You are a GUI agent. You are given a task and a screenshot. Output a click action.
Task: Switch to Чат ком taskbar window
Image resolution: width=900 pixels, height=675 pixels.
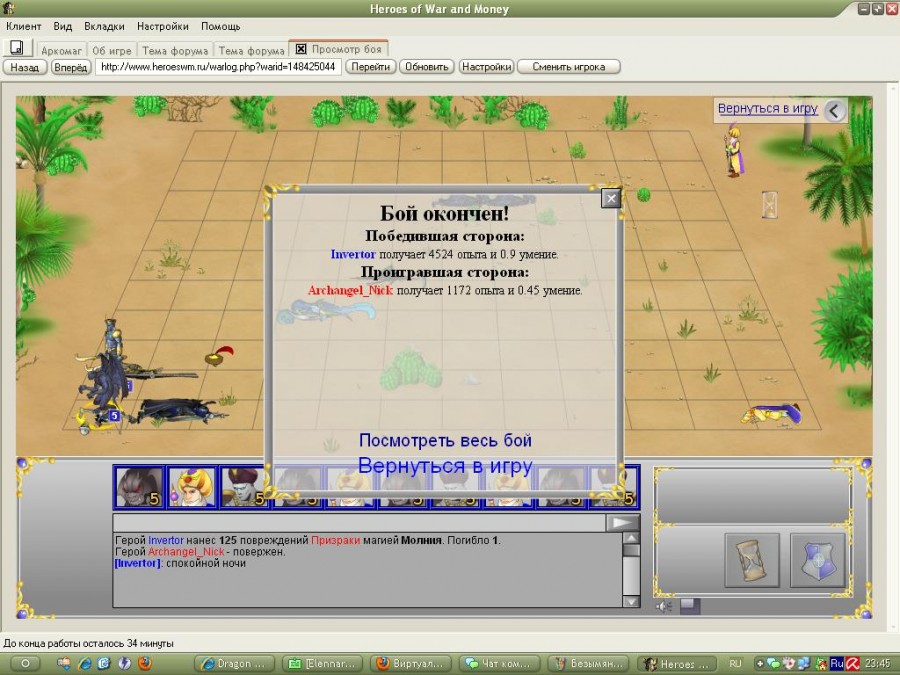point(498,664)
